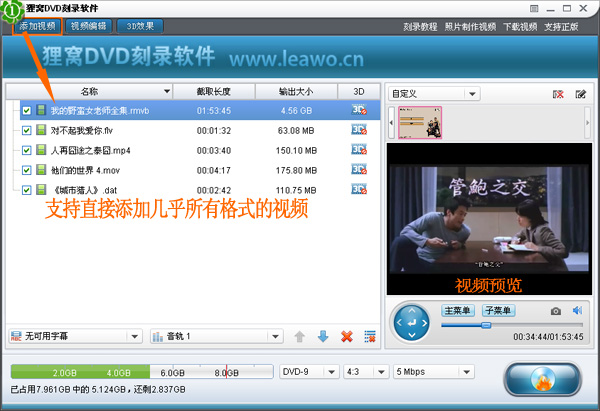Image resolution: width=600 pixels, height=411 pixels.
Task: Delete selected video with red X
Action: 347,337
